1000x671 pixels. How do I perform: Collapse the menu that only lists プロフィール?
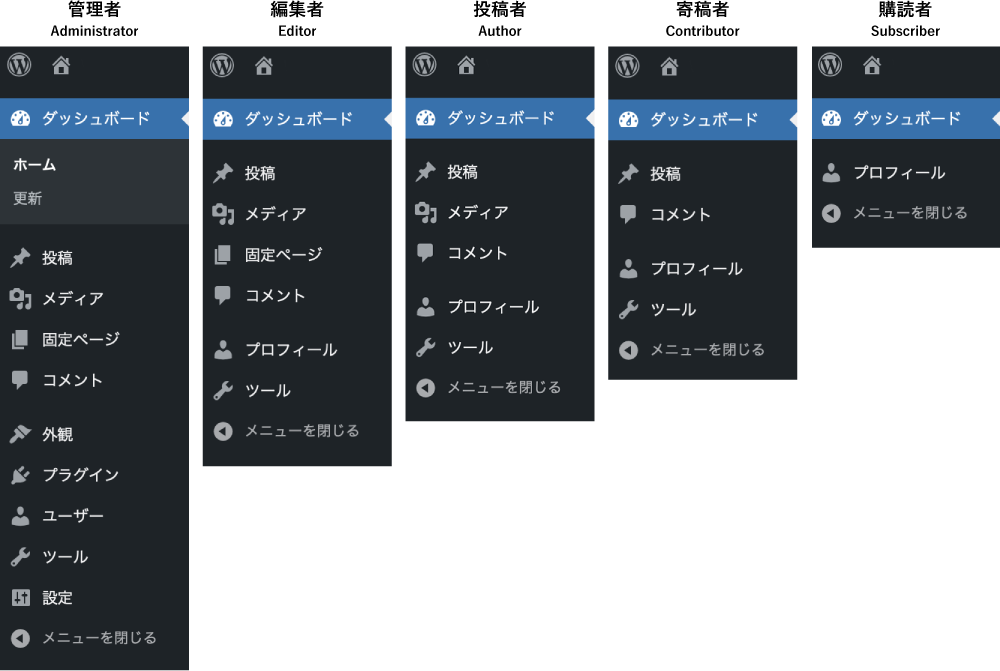[909, 213]
